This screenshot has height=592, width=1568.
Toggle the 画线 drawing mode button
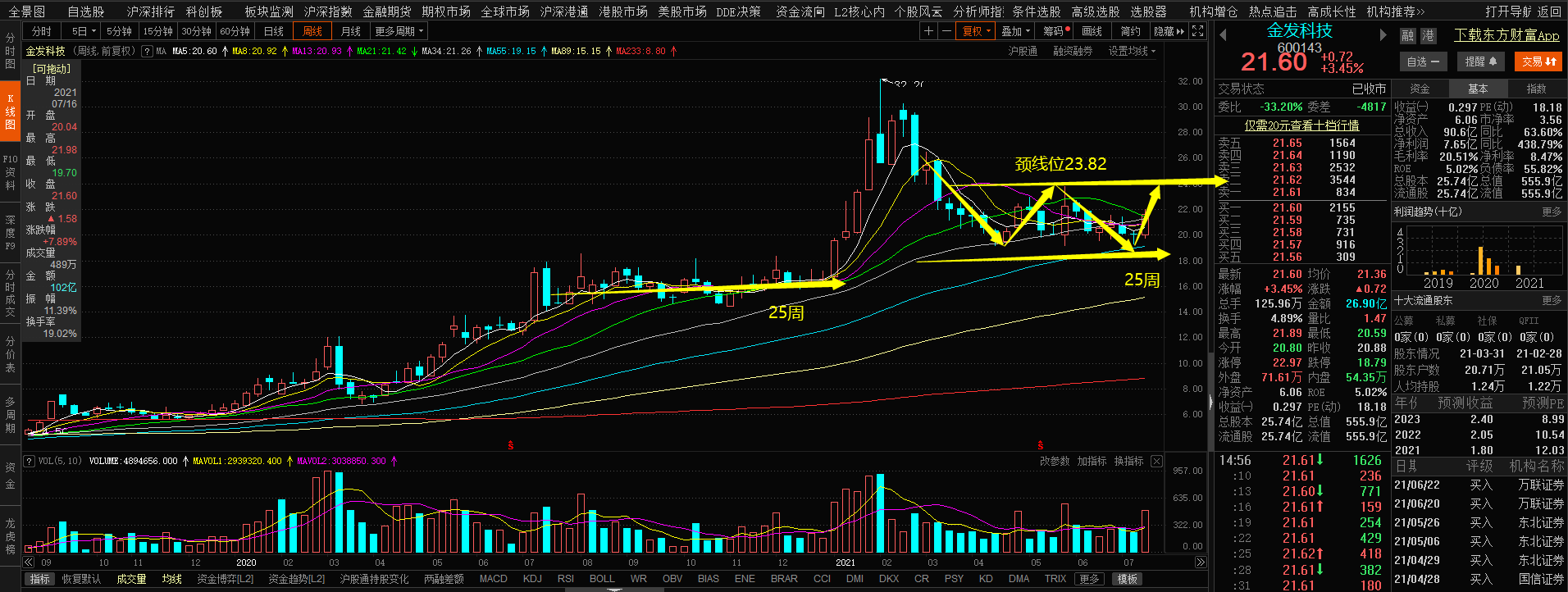1092,31
